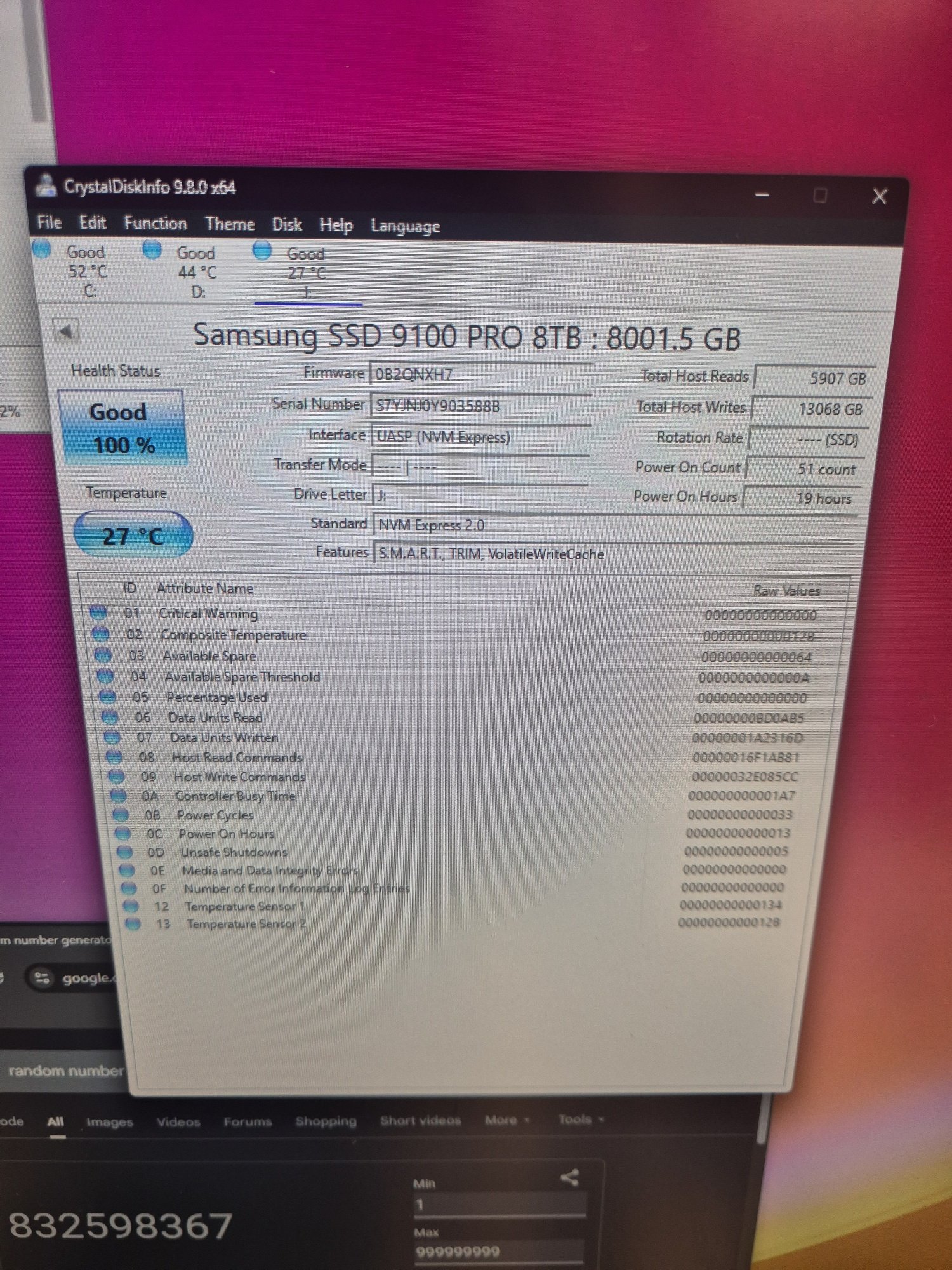Open the Shopping tab in Google results

(x=326, y=1121)
